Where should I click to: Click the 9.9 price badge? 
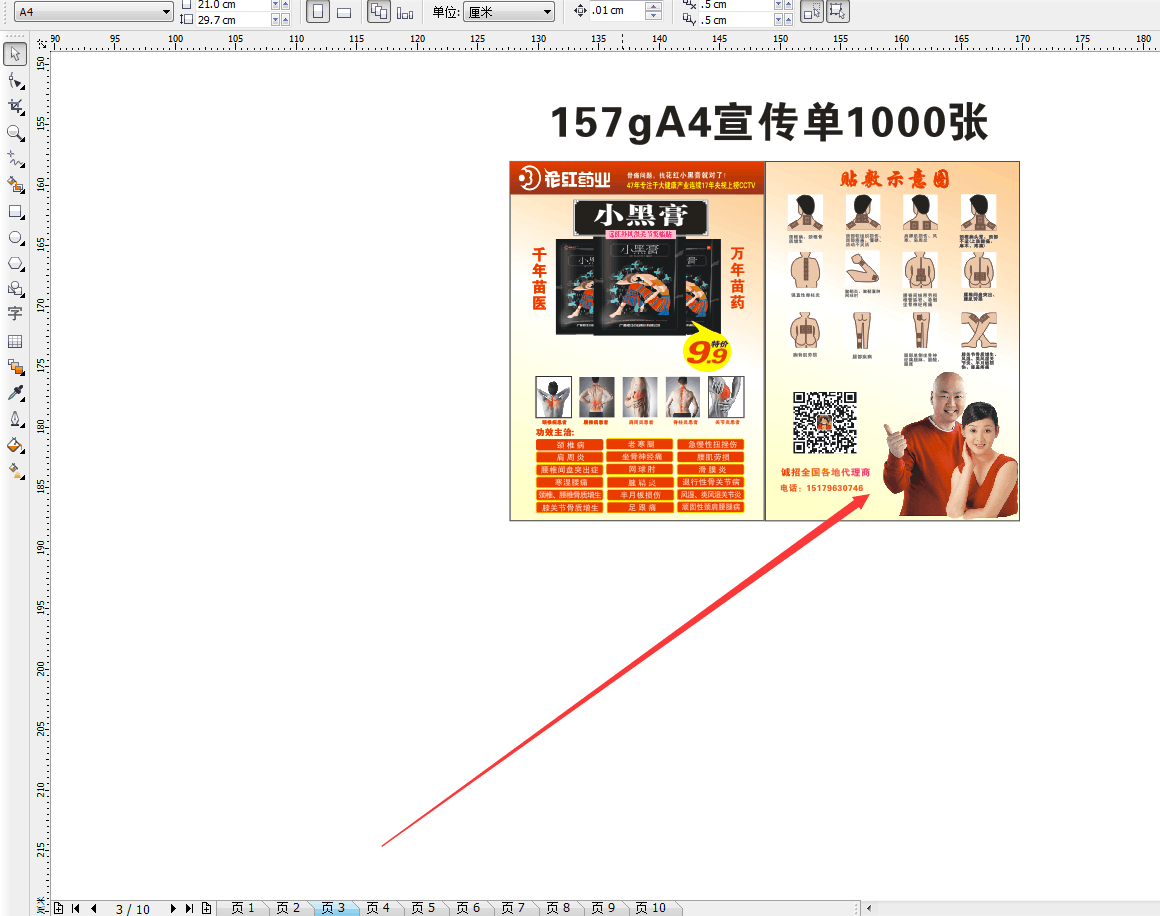pos(707,353)
